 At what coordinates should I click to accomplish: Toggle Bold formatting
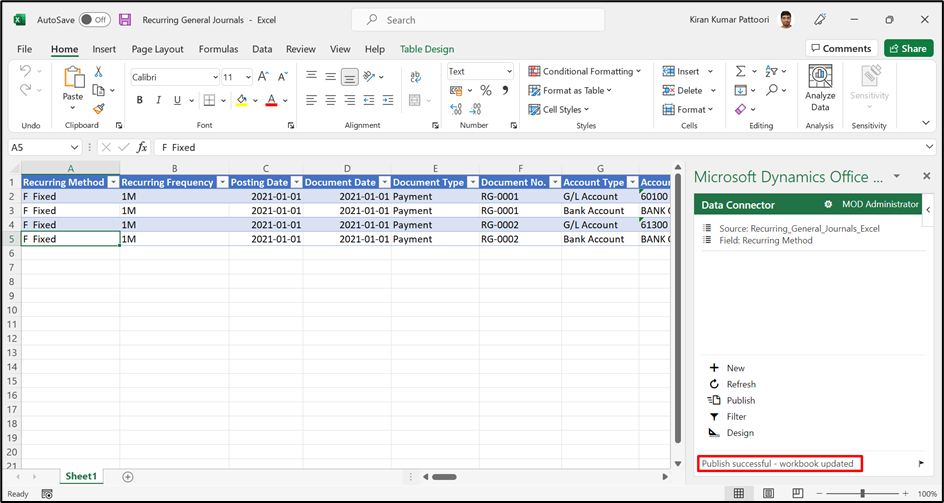click(x=140, y=100)
